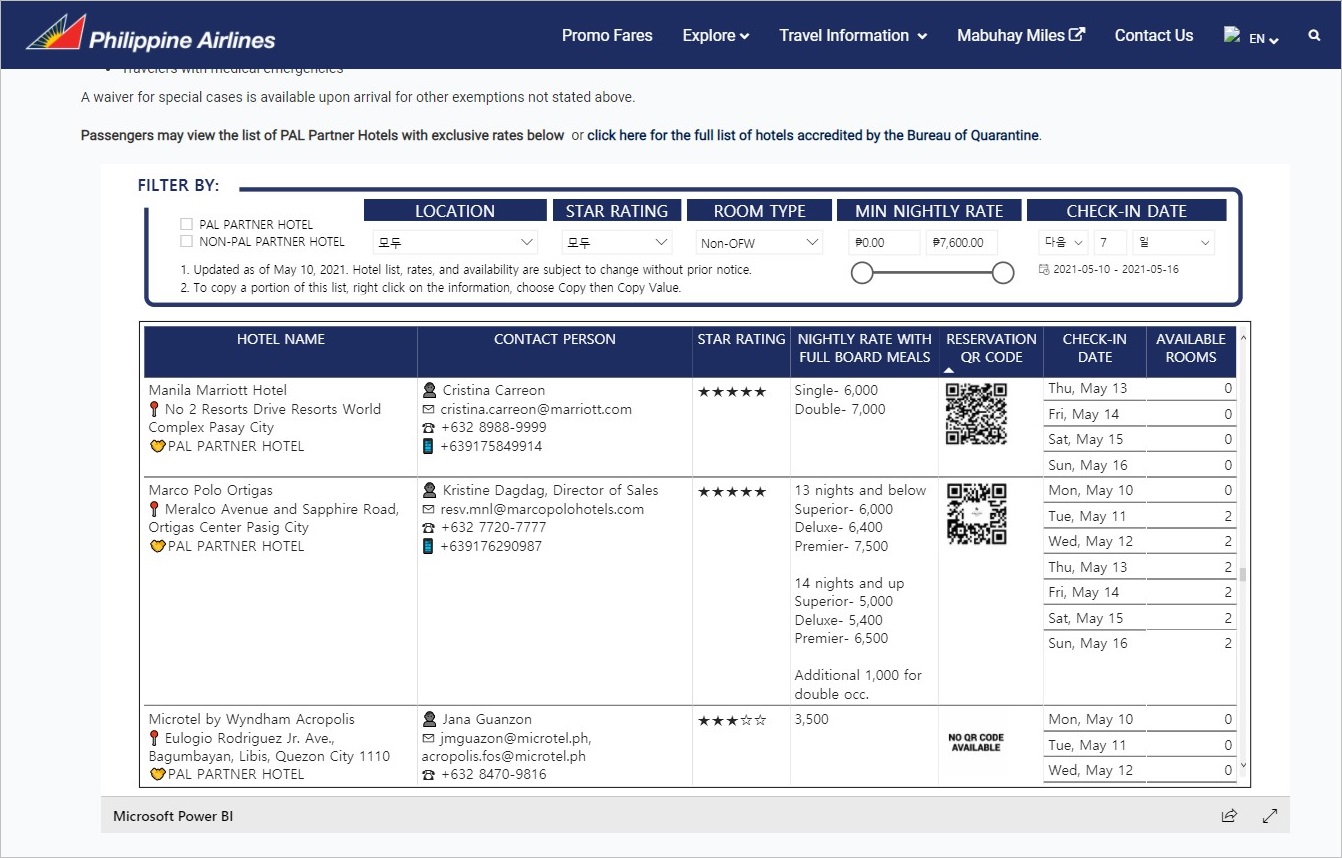Expand Power BI report to fullscreen
This screenshot has height=858, width=1342.
[x=1270, y=816]
